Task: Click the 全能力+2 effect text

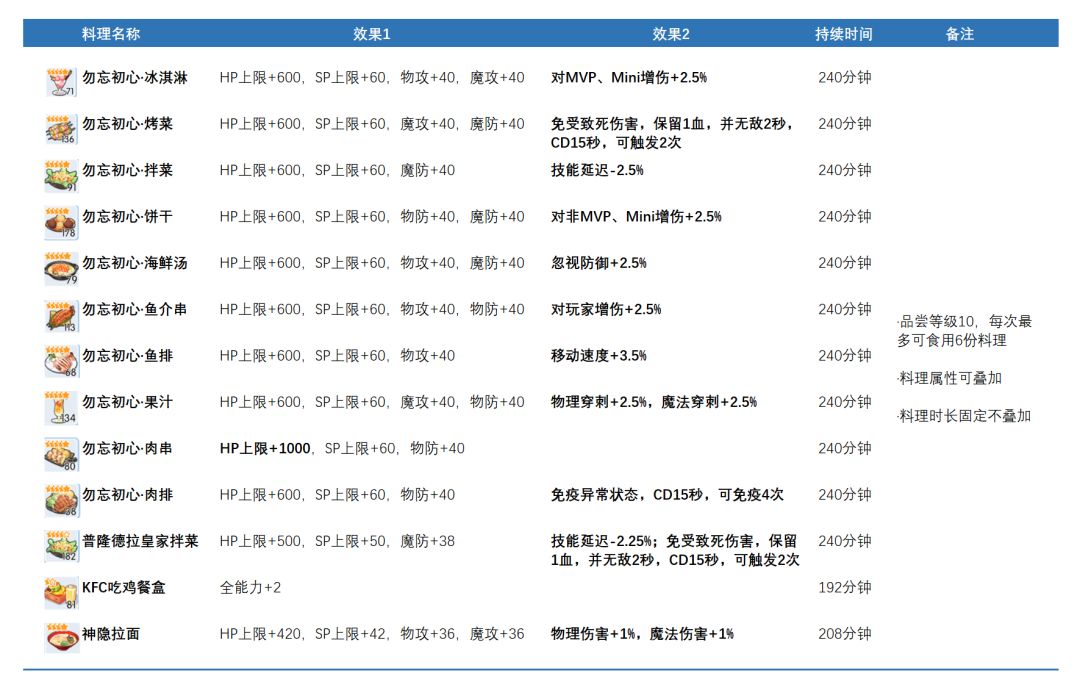Action: (x=250, y=587)
